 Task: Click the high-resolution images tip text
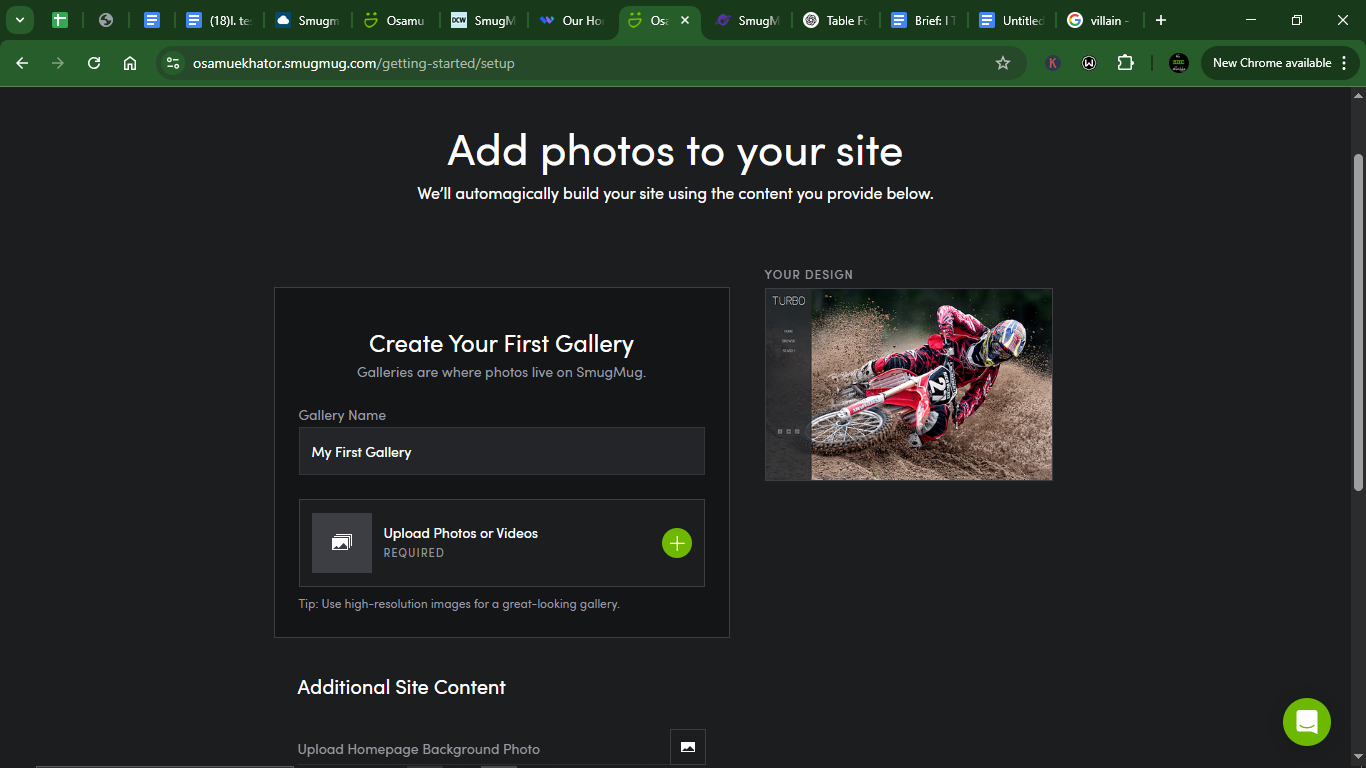pyautogui.click(x=459, y=604)
